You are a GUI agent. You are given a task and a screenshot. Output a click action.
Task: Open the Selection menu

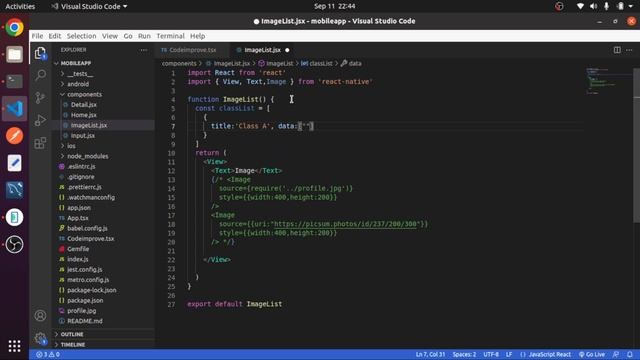point(82,36)
